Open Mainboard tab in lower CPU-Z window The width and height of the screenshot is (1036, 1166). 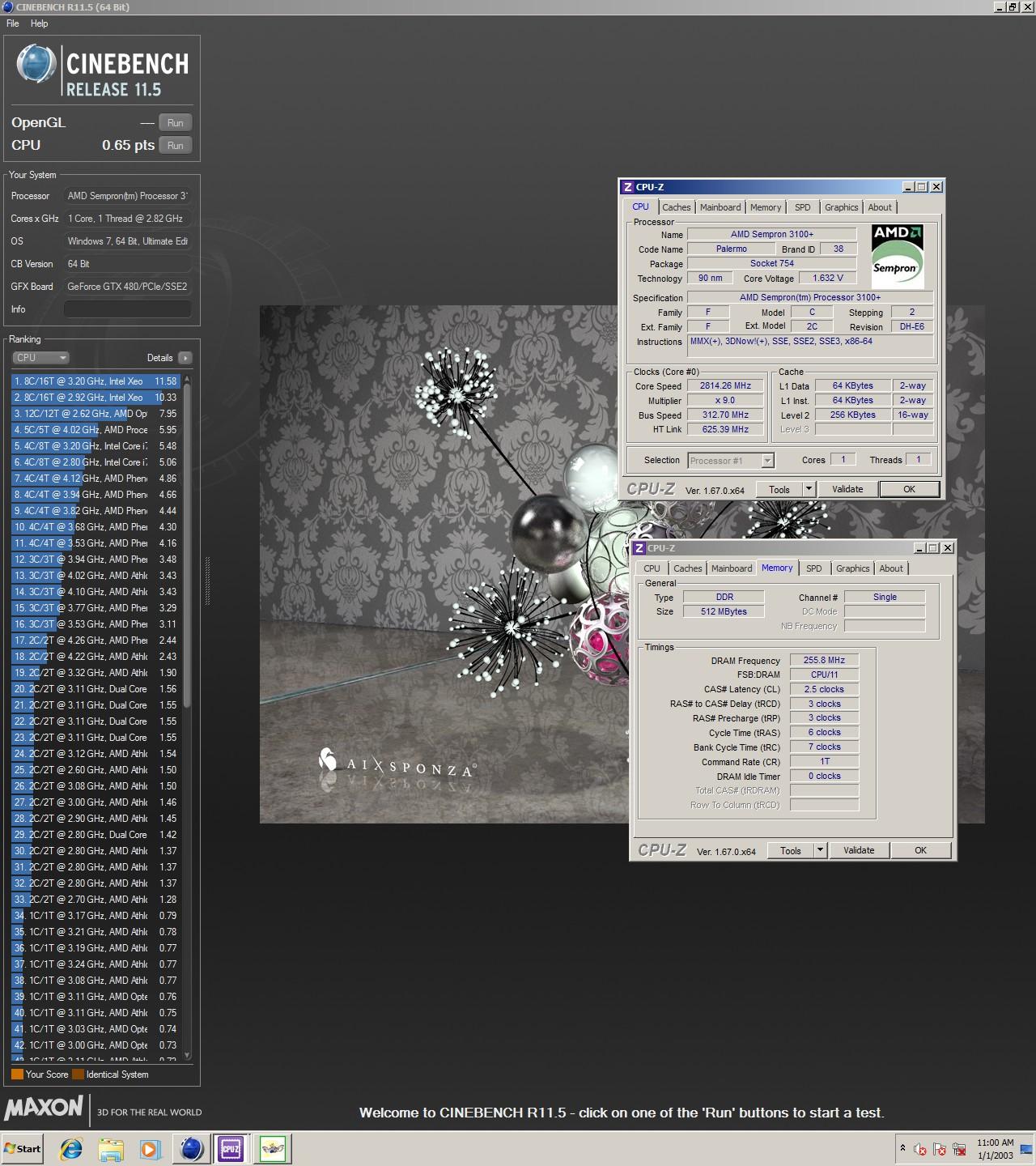(732, 568)
